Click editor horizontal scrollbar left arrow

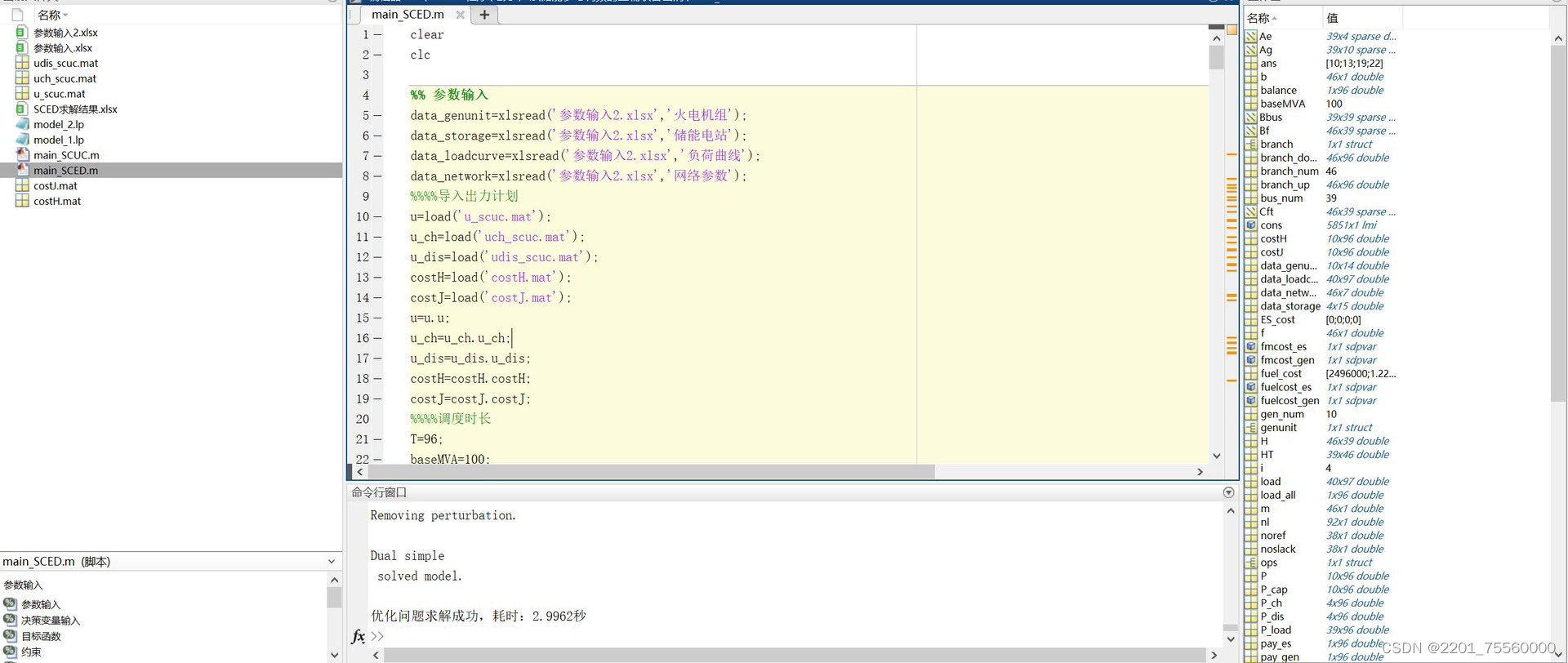coord(359,472)
